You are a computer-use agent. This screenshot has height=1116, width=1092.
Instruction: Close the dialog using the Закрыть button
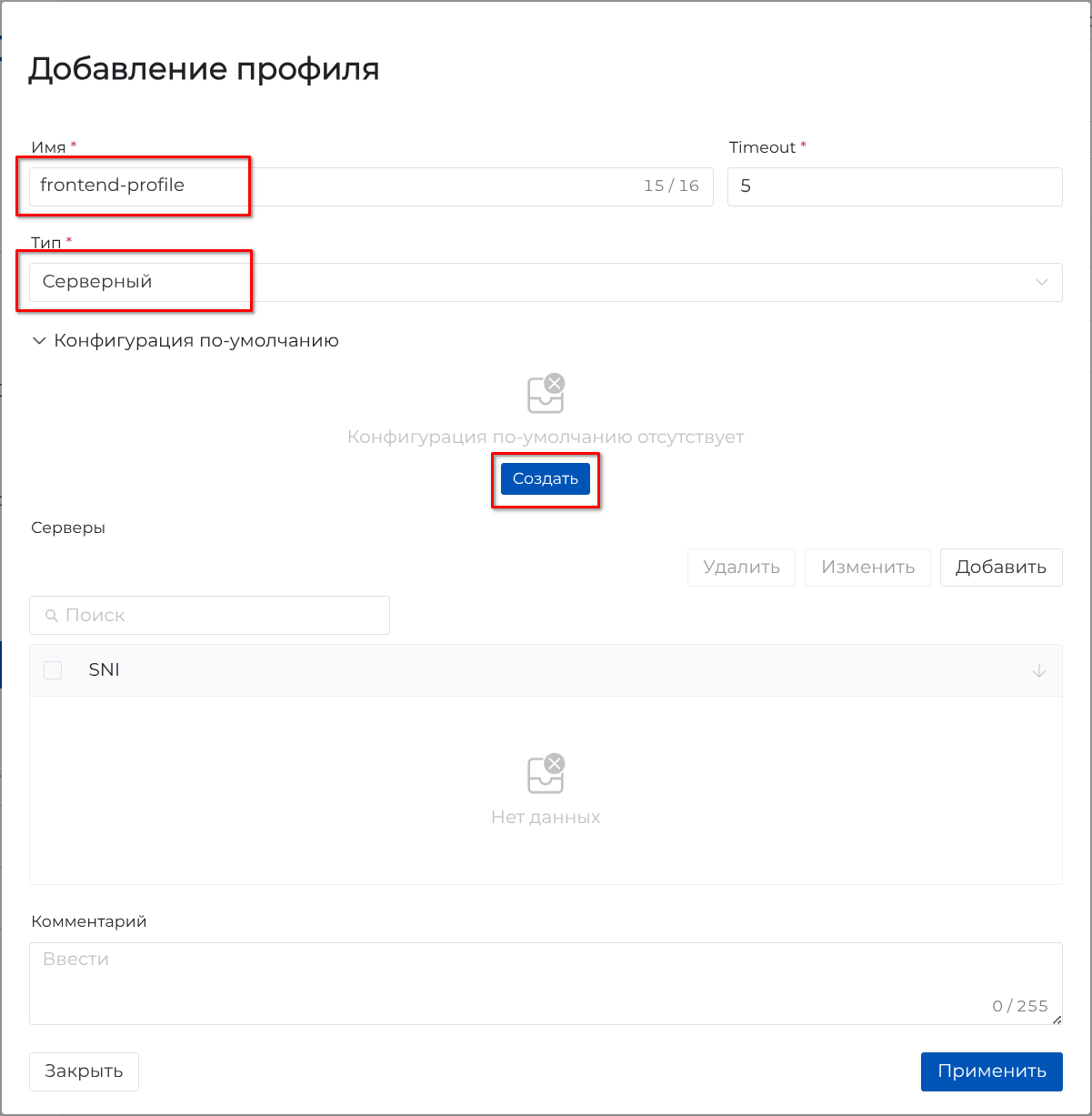[x=84, y=1071]
